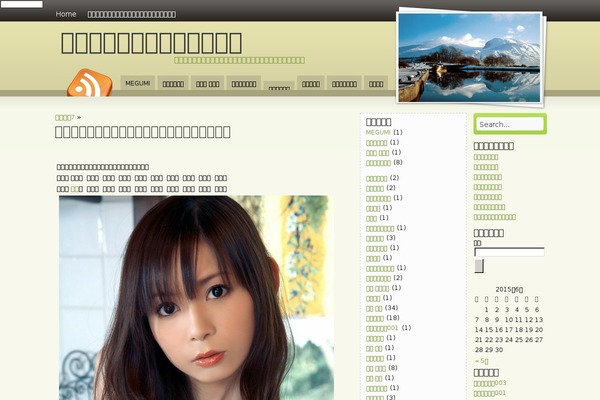The image size is (600, 400).
Task: Open the MEGUMI (1) category link
Action: tap(378, 132)
